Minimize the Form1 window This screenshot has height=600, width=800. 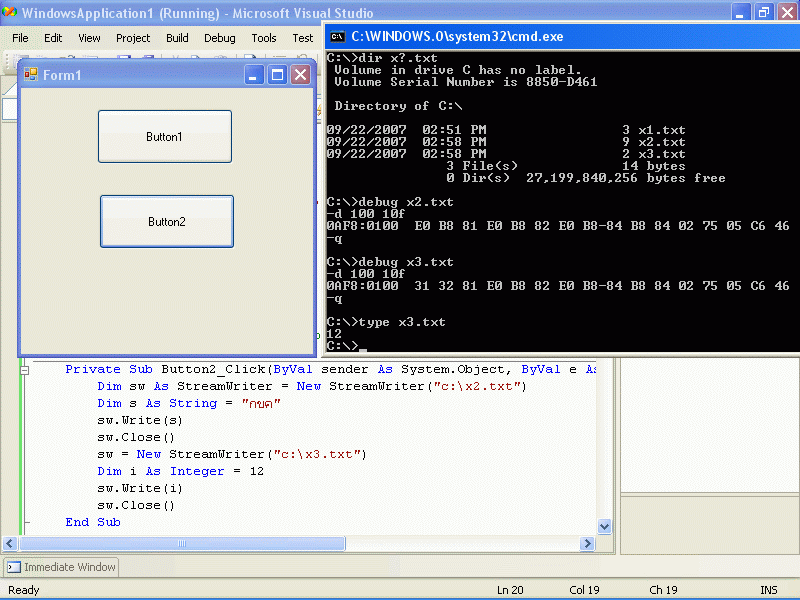[255, 75]
